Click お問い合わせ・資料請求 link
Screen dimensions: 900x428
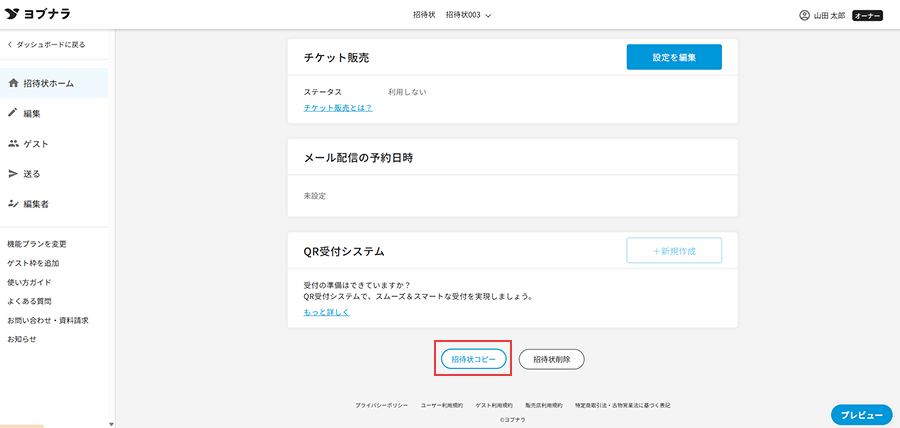coord(48,320)
